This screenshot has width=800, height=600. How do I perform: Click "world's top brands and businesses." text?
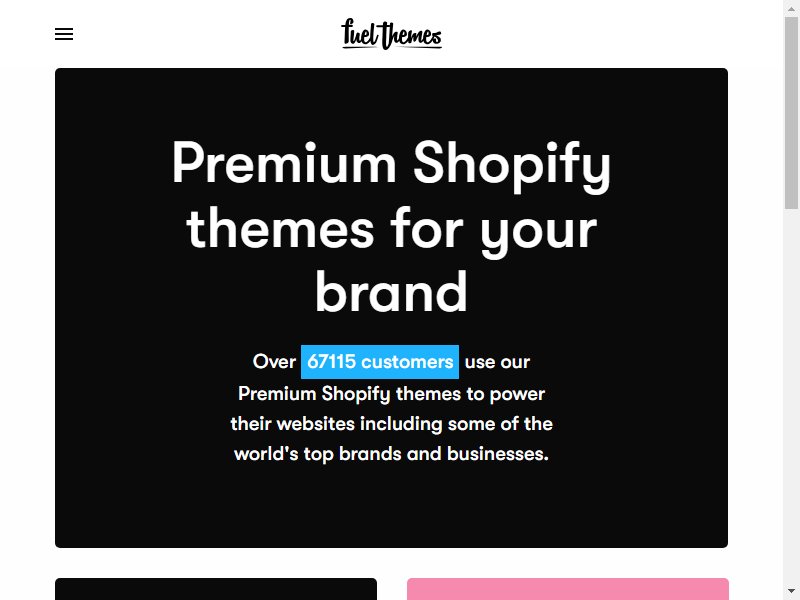[391, 454]
